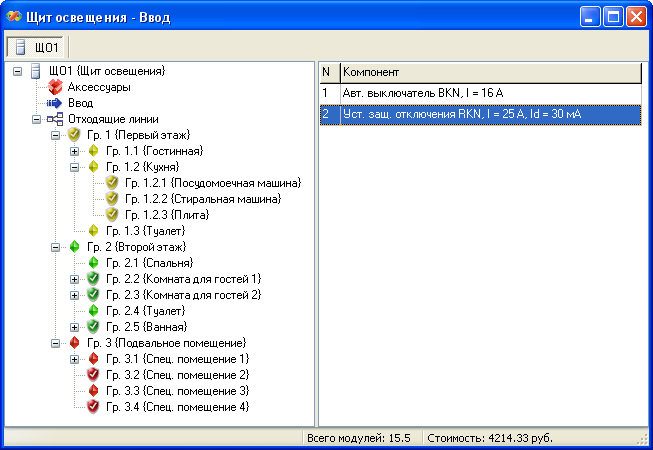Click the N column header

(330, 73)
